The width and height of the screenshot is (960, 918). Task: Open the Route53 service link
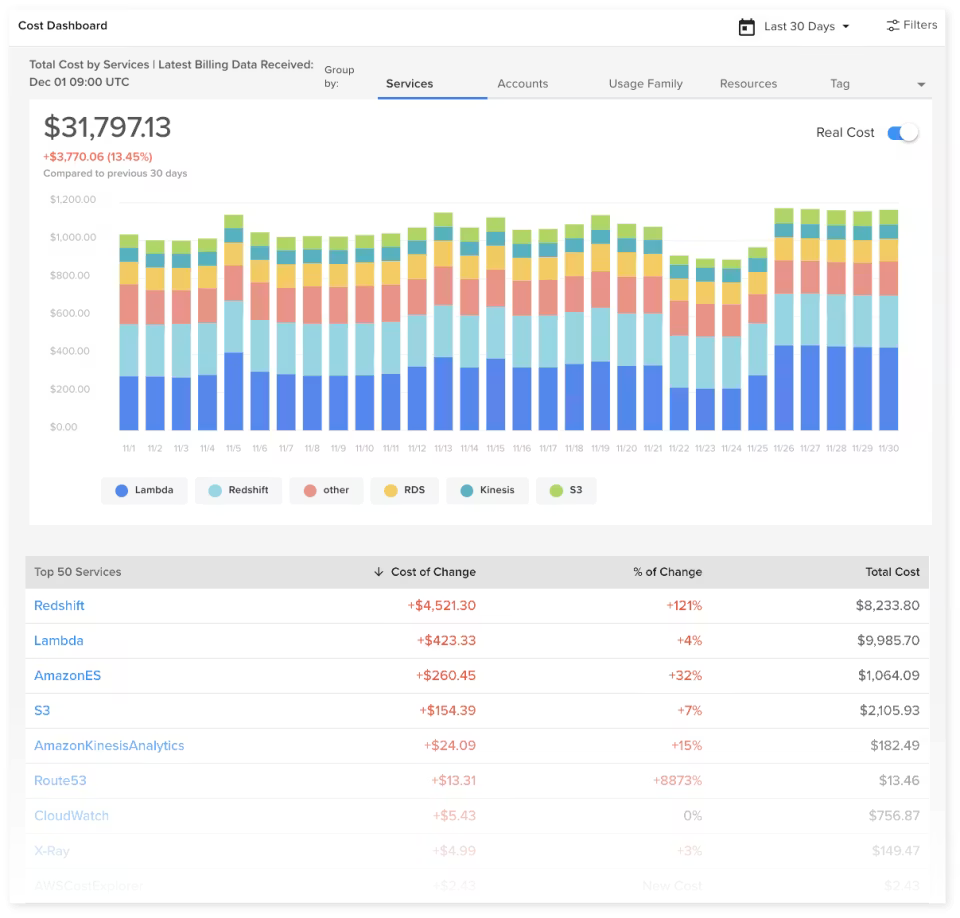60,780
